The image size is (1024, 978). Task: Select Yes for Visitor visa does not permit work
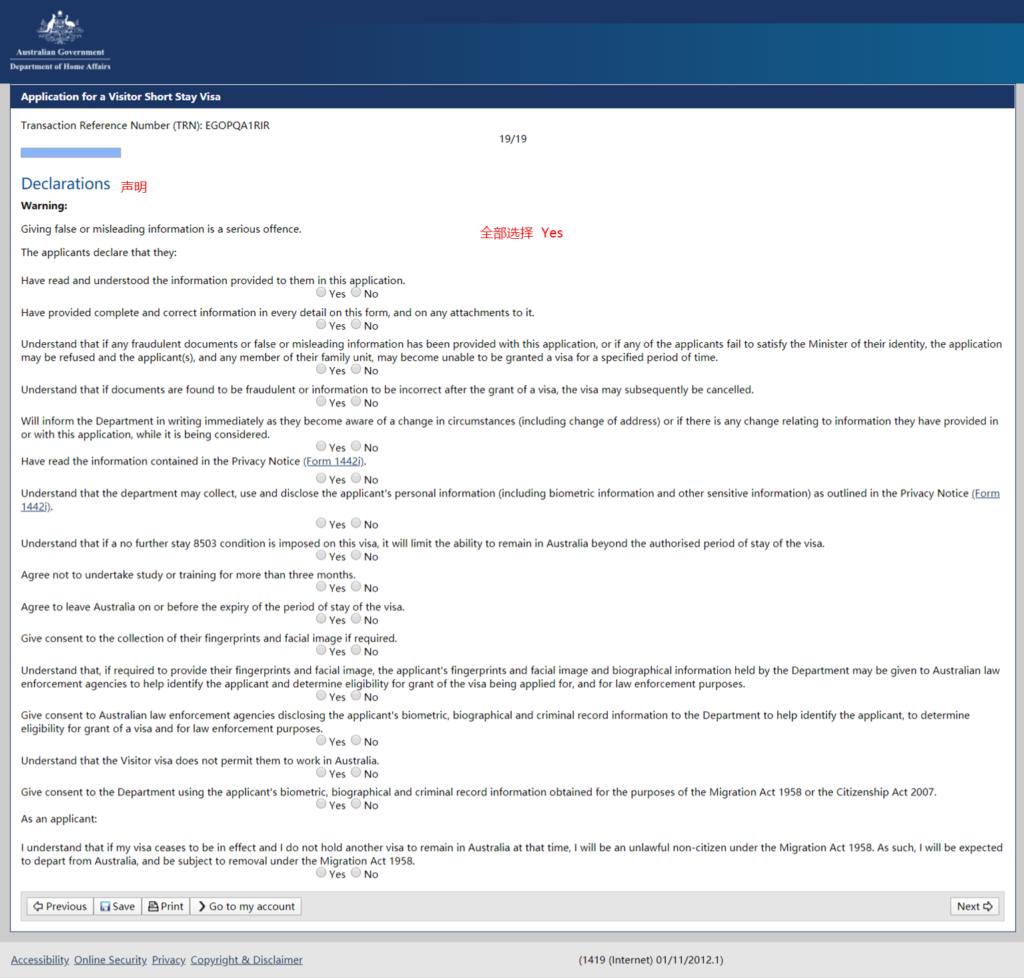coord(321,772)
